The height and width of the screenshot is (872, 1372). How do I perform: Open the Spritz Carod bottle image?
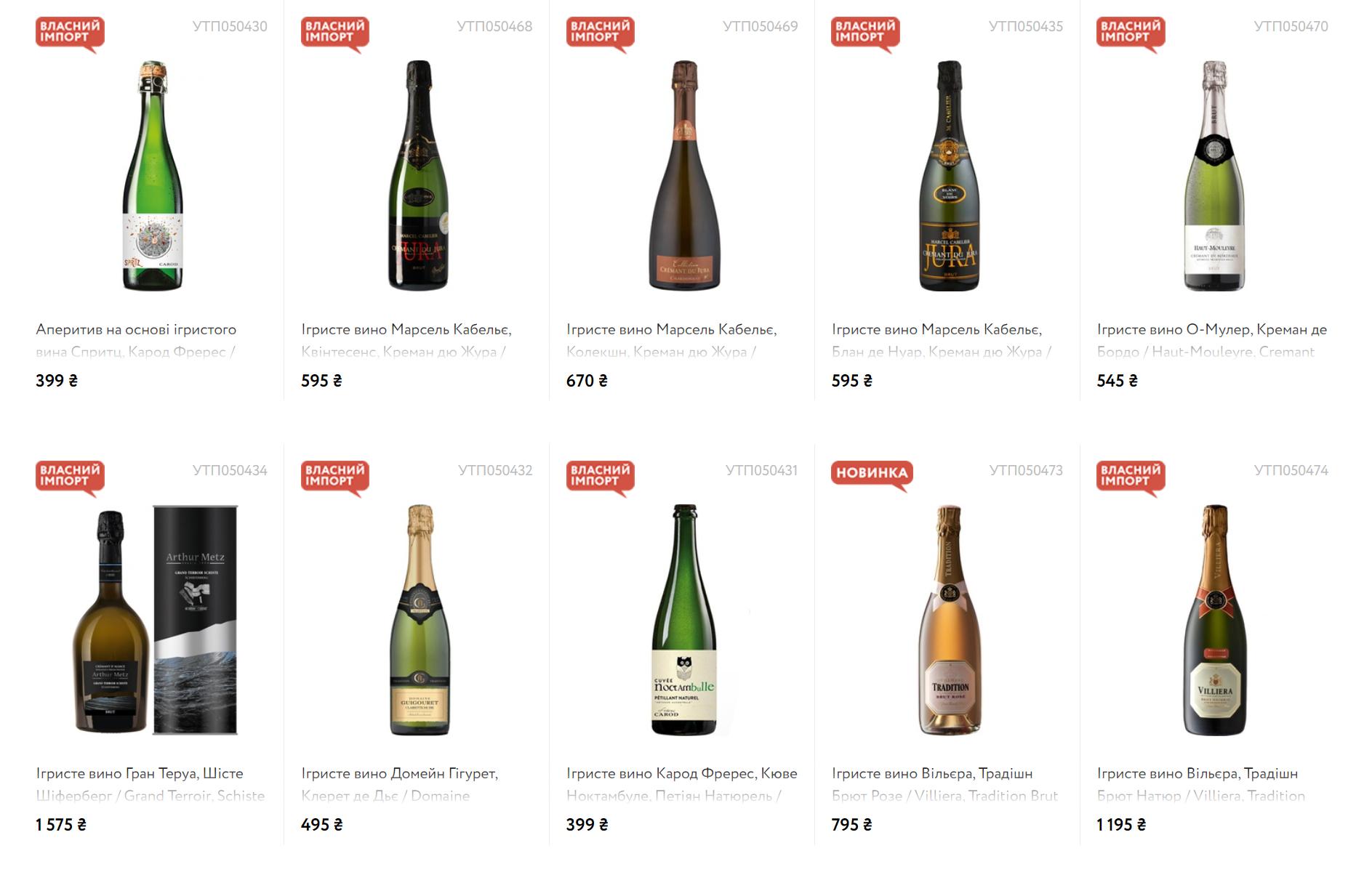tap(153, 176)
